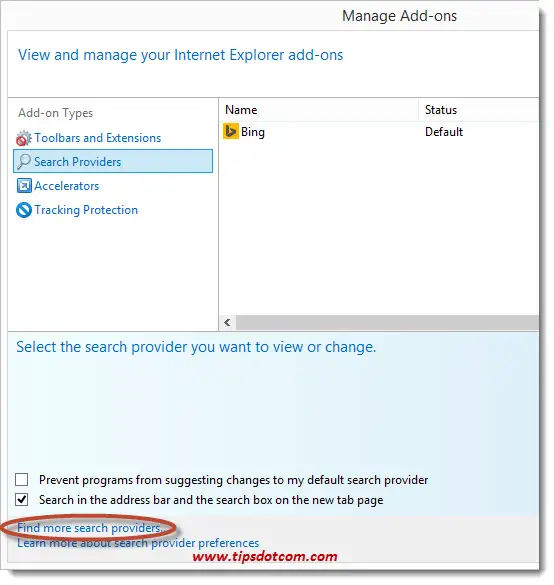Screen dimensions: 554x585
Task: Open Find more search providers link
Action: click(x=90, y=528)
